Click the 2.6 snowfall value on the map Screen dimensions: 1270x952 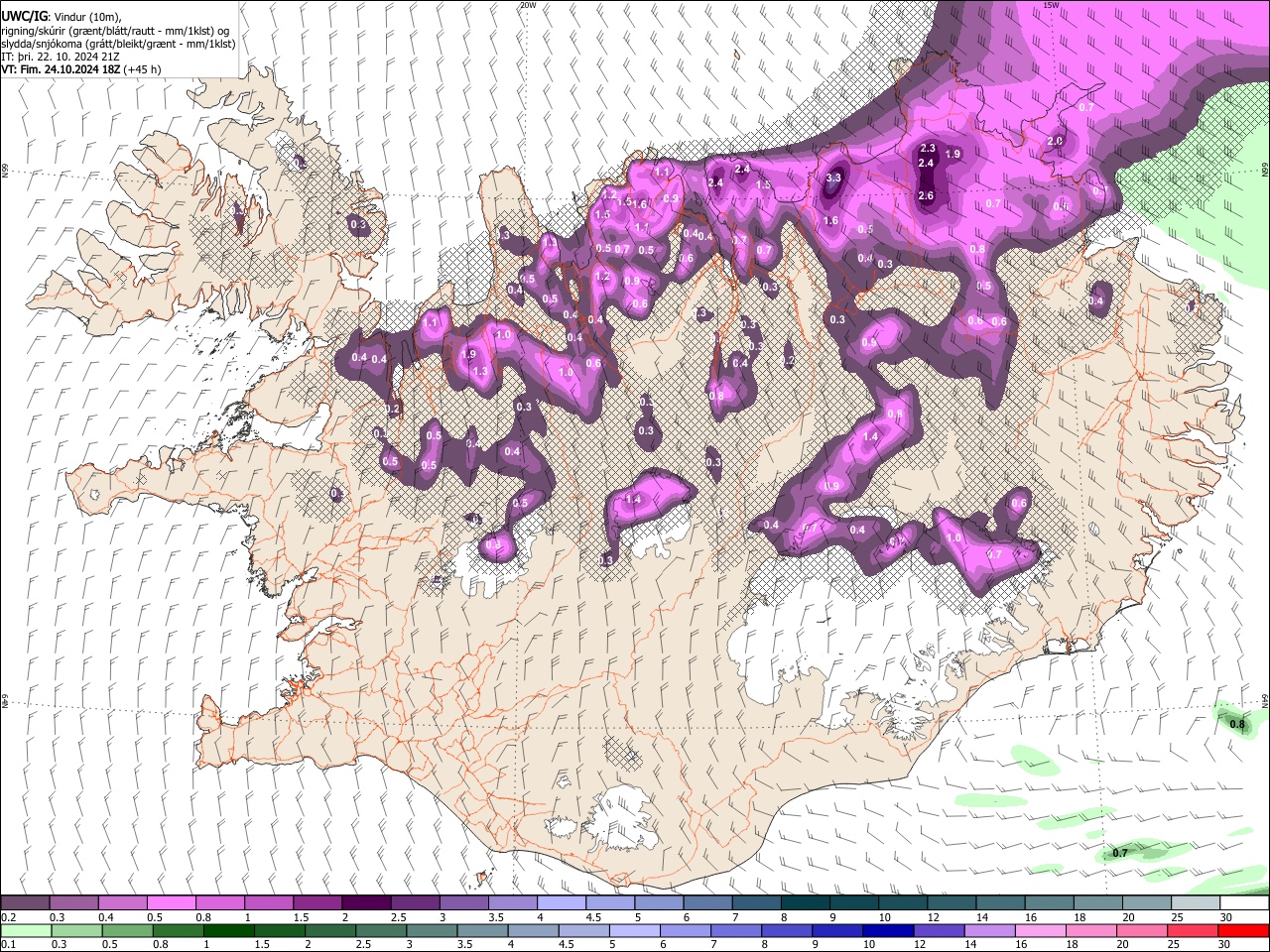(926, 196)
